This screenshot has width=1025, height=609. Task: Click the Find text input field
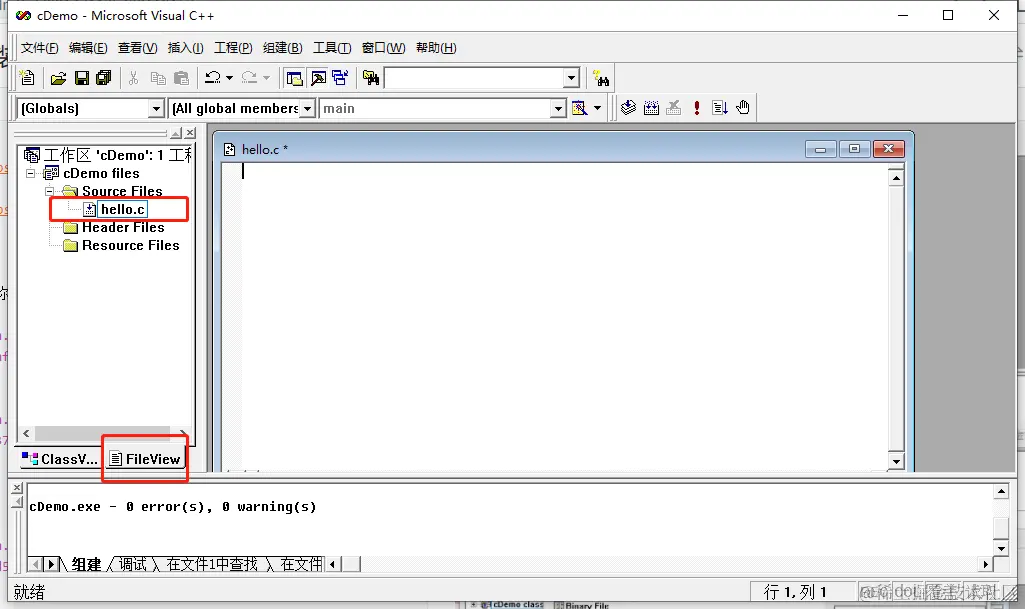(475, 78)
